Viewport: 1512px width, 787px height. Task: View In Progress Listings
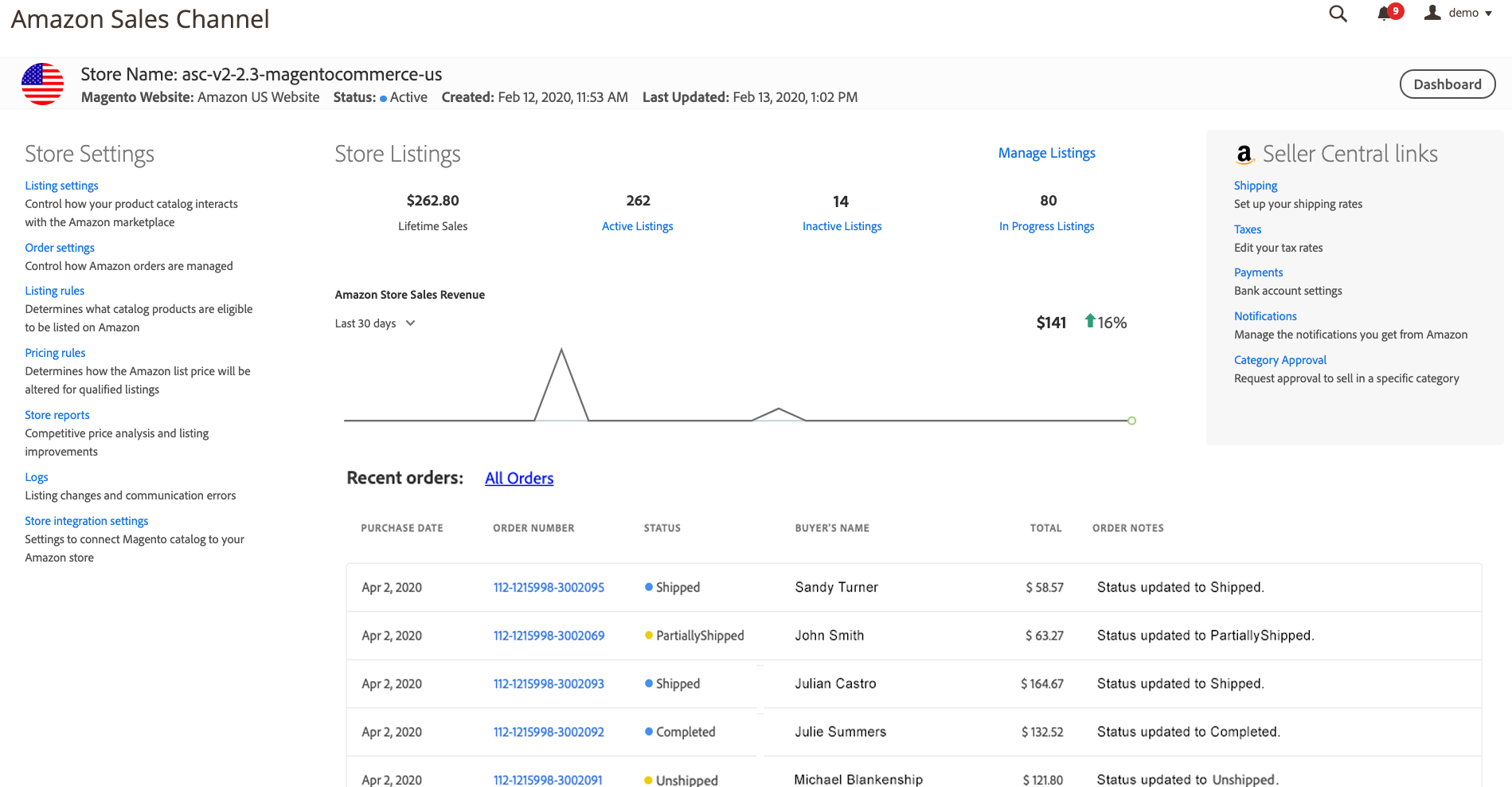click(1047, 226)
